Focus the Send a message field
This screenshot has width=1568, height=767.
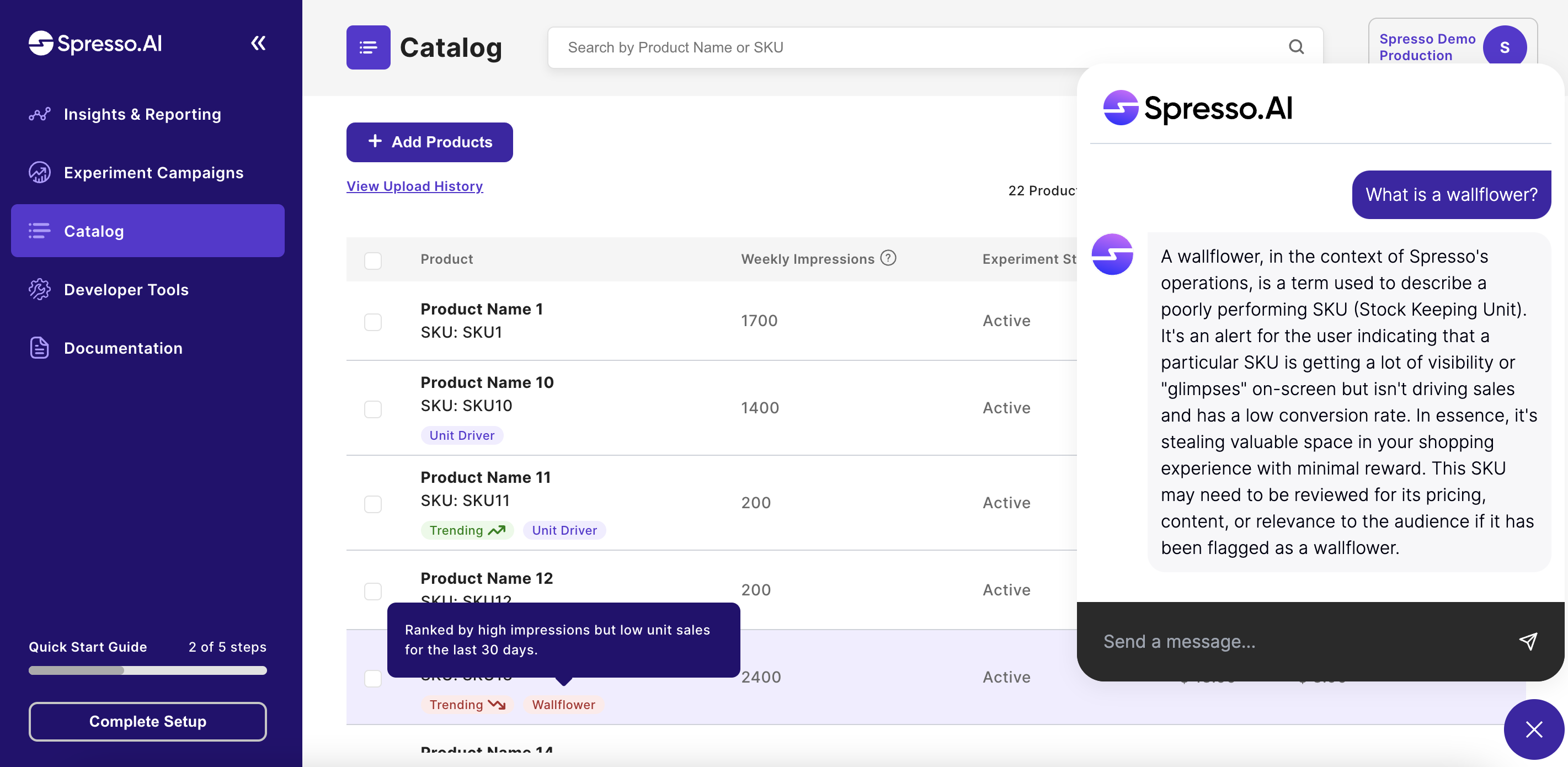pyautogui.click(x=1297, y=641)
